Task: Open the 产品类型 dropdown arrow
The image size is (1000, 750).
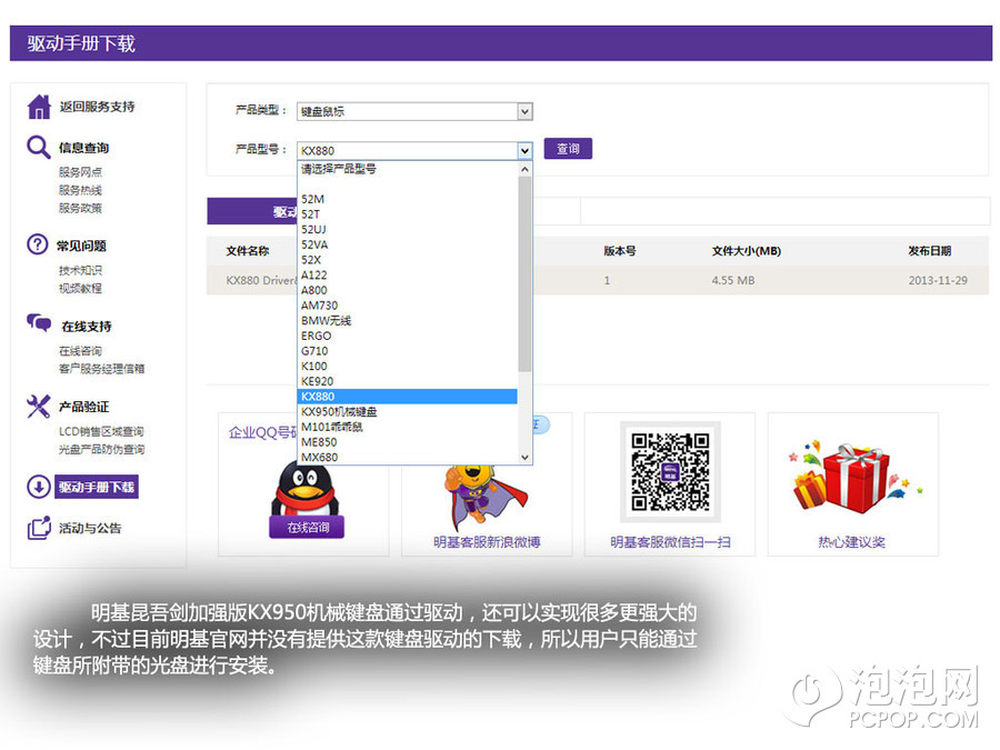Action: [x=524, y=112]
